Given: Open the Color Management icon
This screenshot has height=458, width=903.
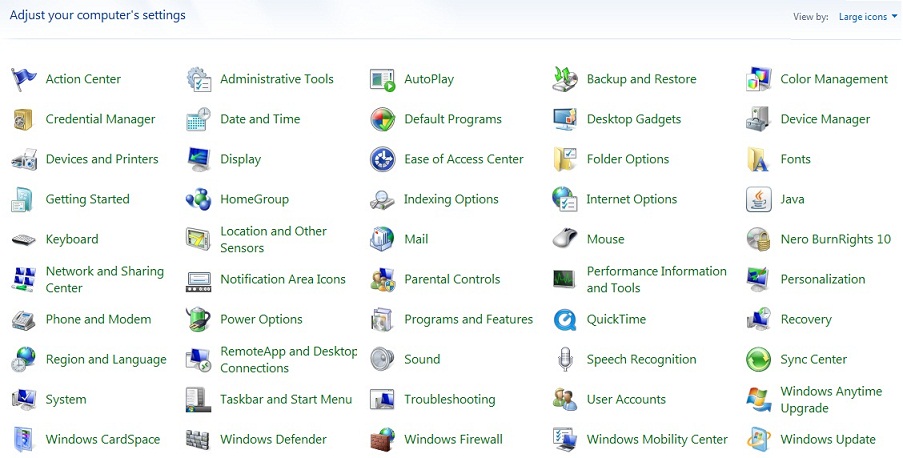Looking at the screenshot, I should tap(758, 80).
